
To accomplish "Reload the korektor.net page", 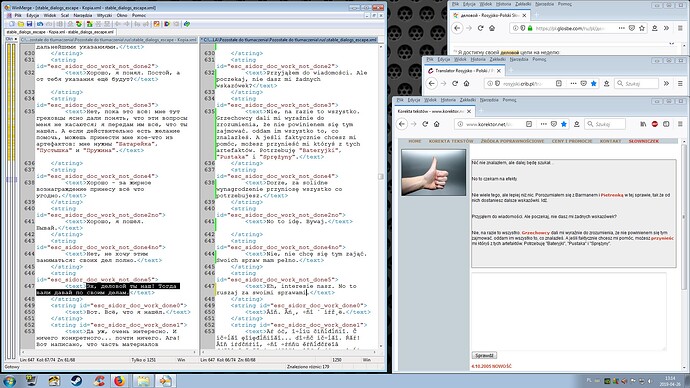I will pyautogui.click(x=425, y=124).
